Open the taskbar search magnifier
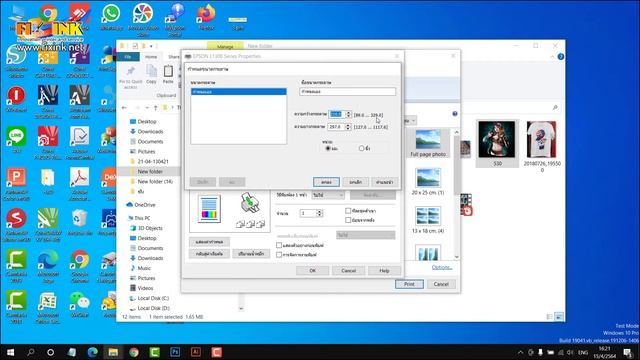The height and width of the screenshot is (360, 640). pyautogui.click(x=31, y=352)
